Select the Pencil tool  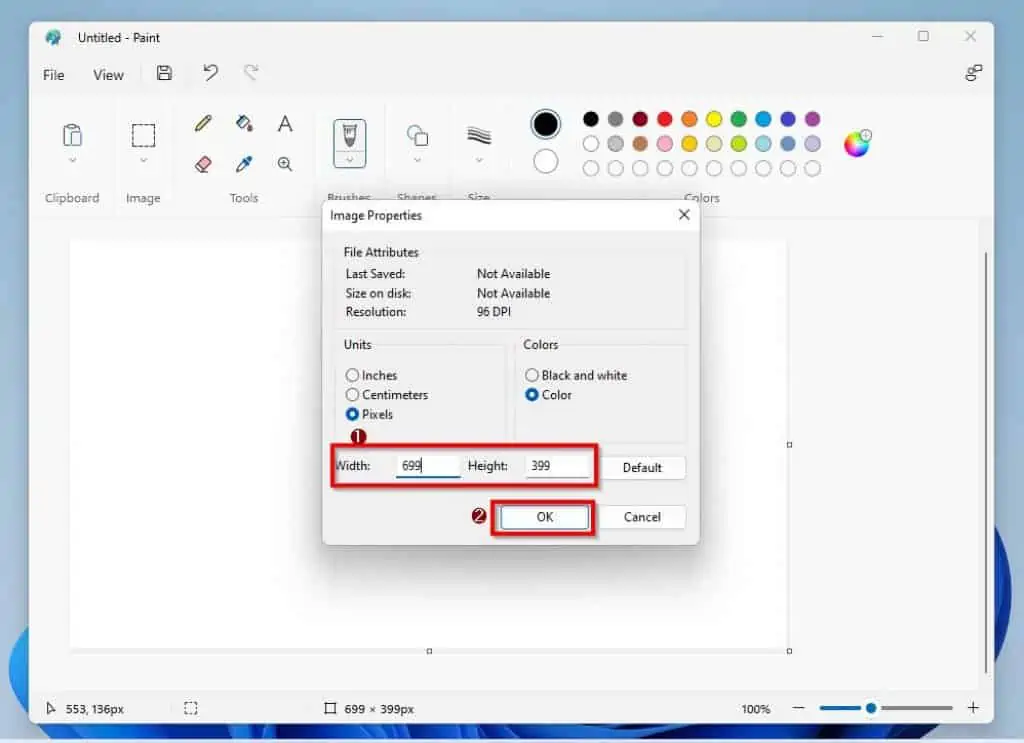(x=203, y=123)
